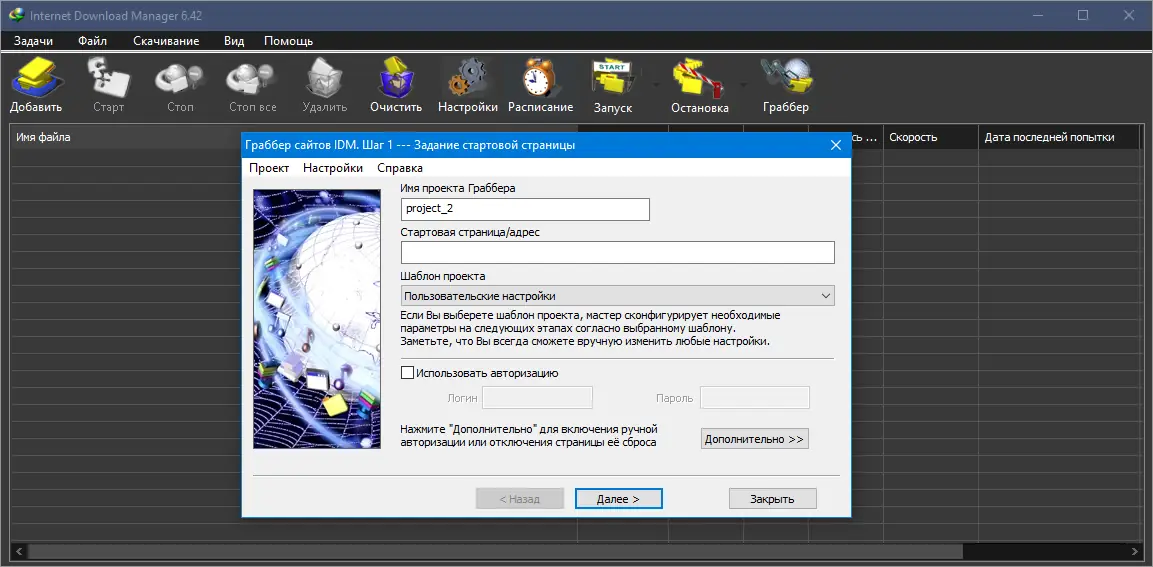Open the dialog's Настройки menu
The width and height of the screenshot is (1153, 567).
click(333, 168)
